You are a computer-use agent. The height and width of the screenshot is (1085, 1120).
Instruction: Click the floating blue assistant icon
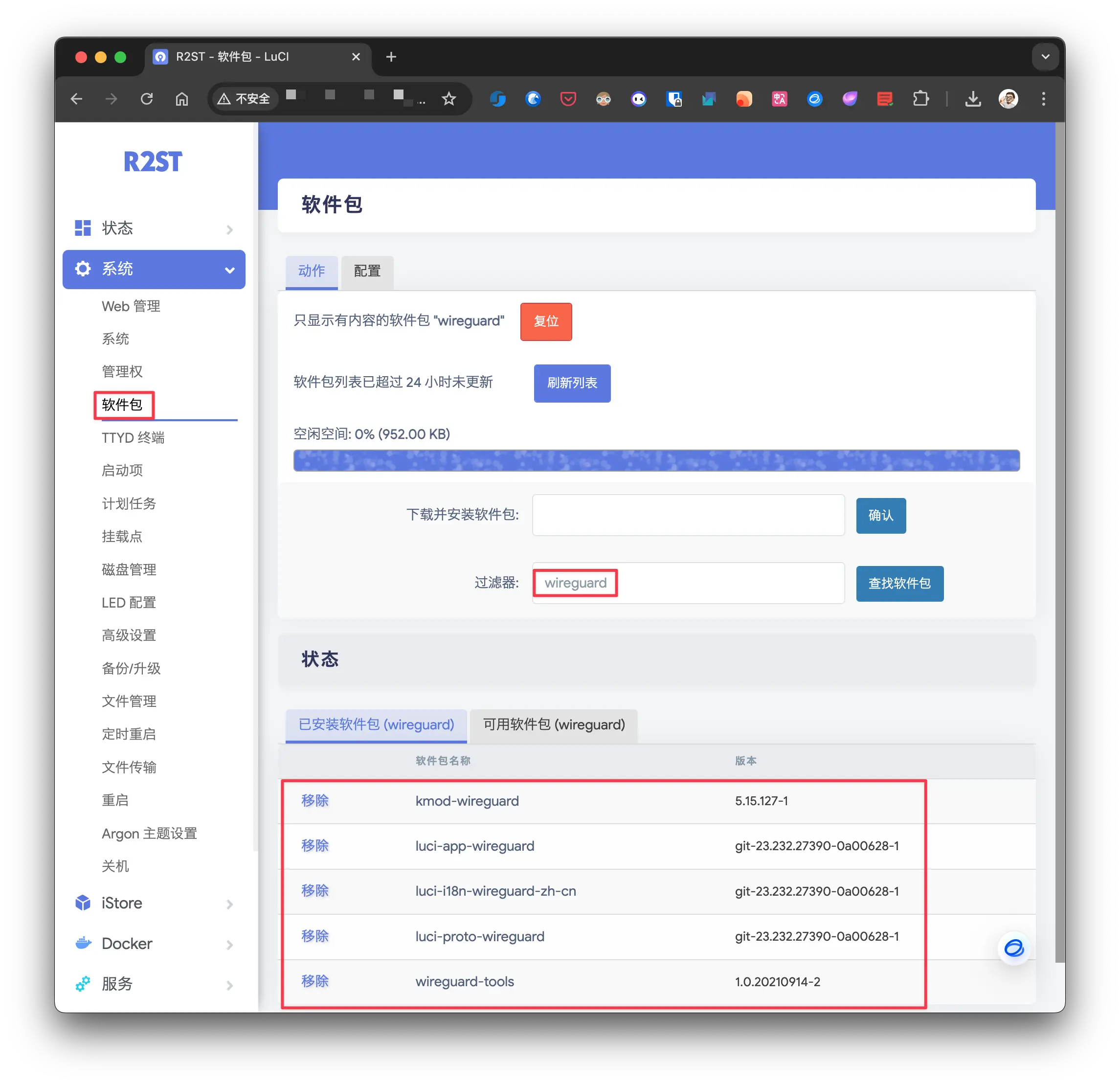(x=1014, y=949)
